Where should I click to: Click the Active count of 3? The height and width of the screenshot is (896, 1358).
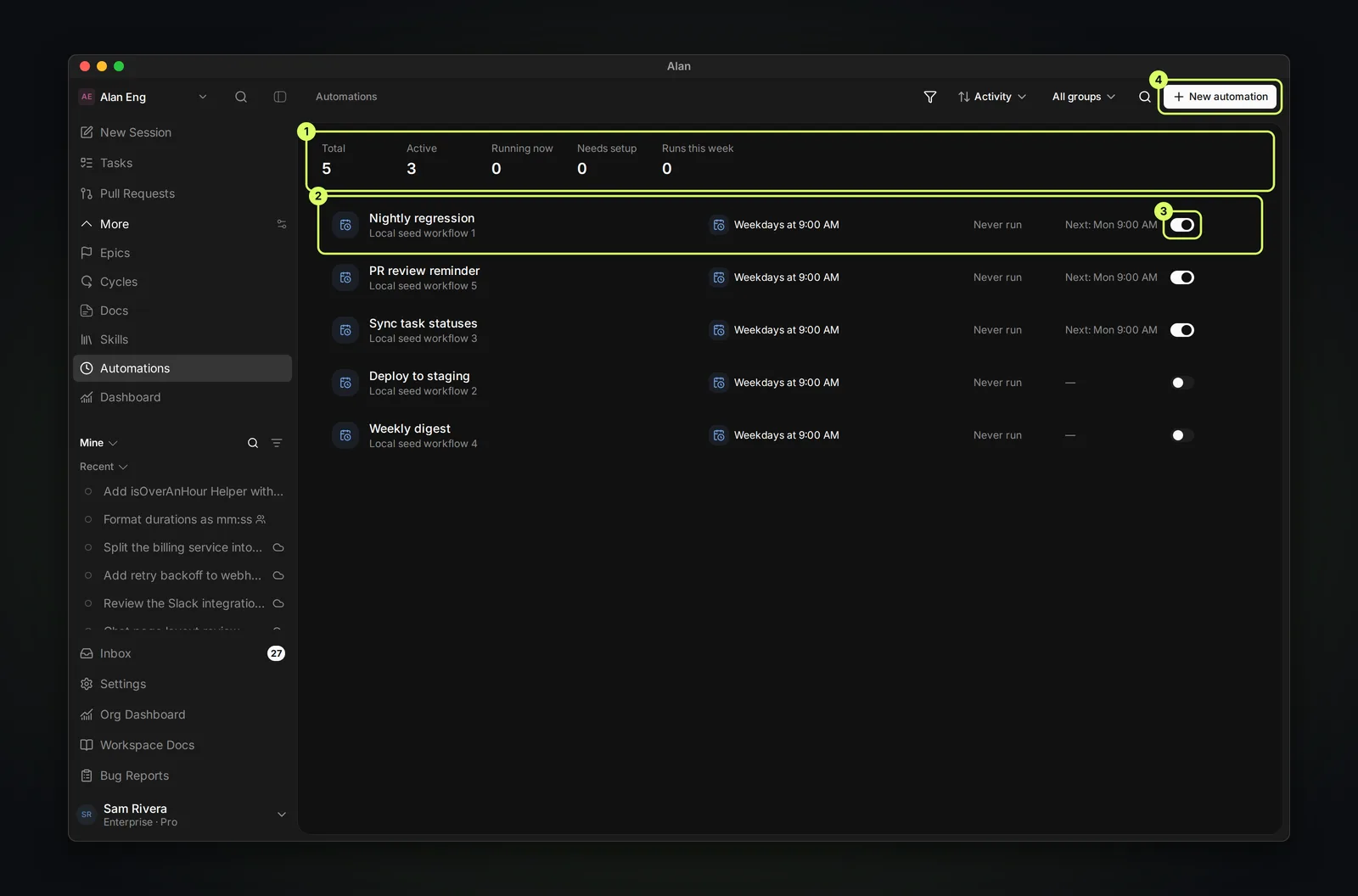412,169
